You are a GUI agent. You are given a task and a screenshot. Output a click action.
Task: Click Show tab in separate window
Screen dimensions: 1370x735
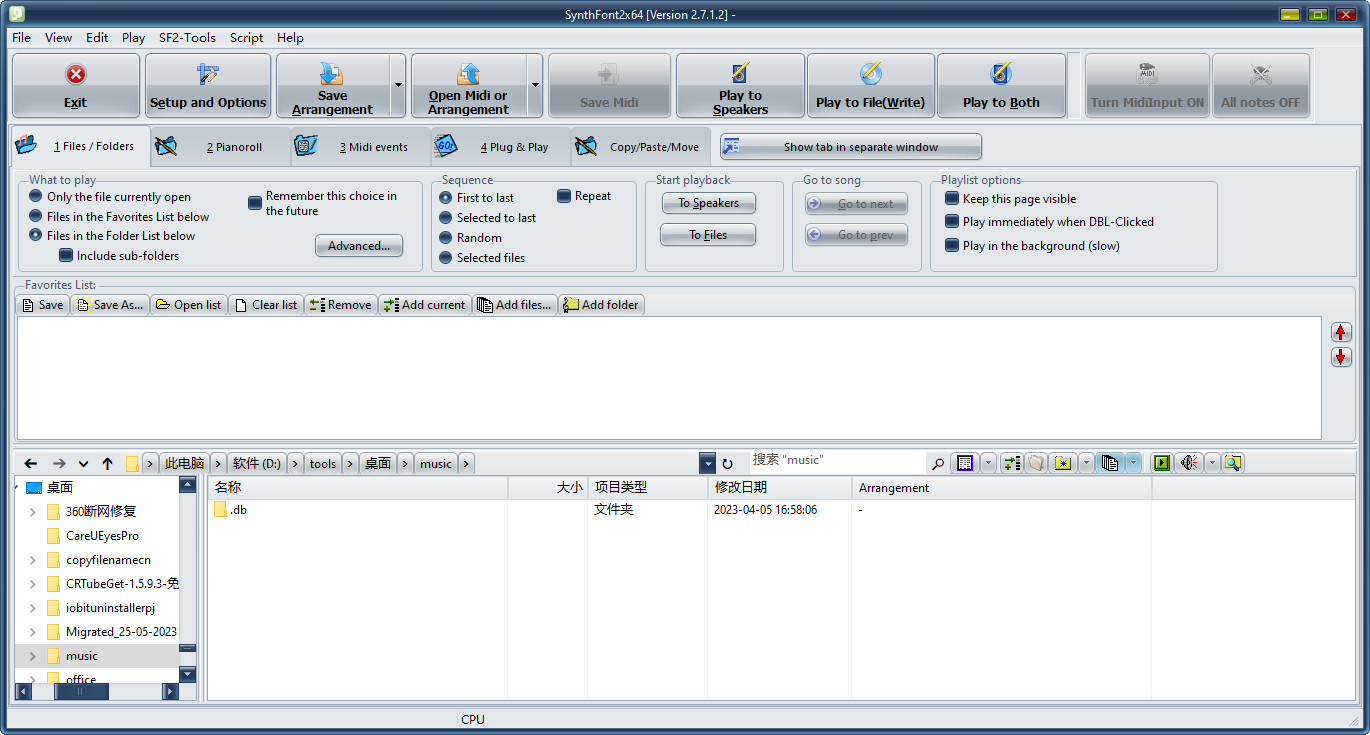[851, 147]
